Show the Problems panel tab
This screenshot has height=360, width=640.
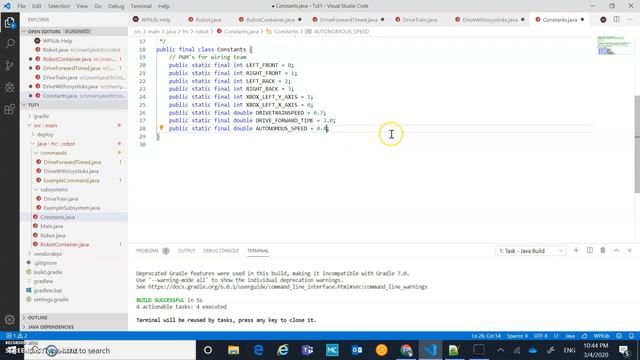coord(147,251)
